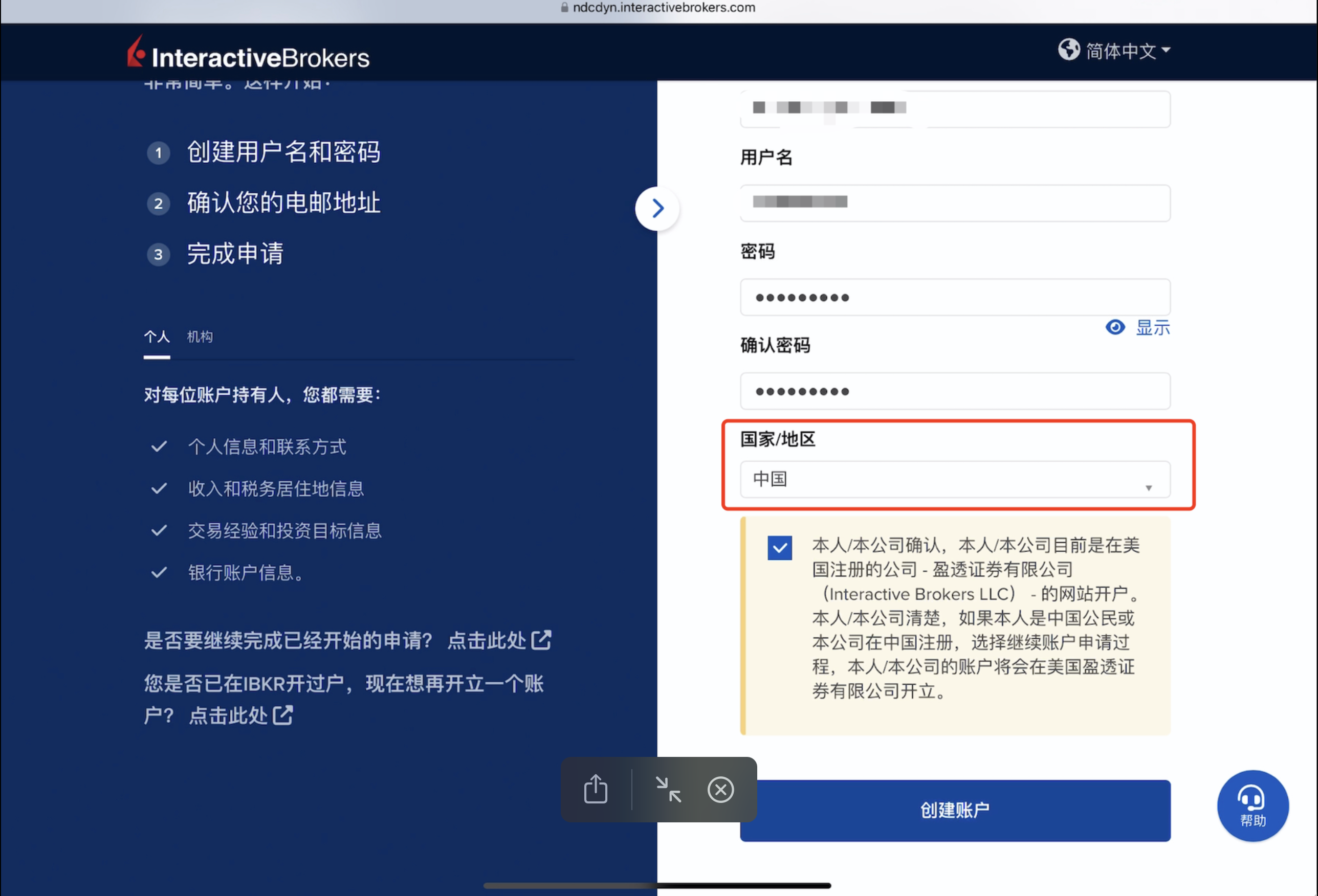Click 点击此处 link for additional account

[x=240, y=715]
